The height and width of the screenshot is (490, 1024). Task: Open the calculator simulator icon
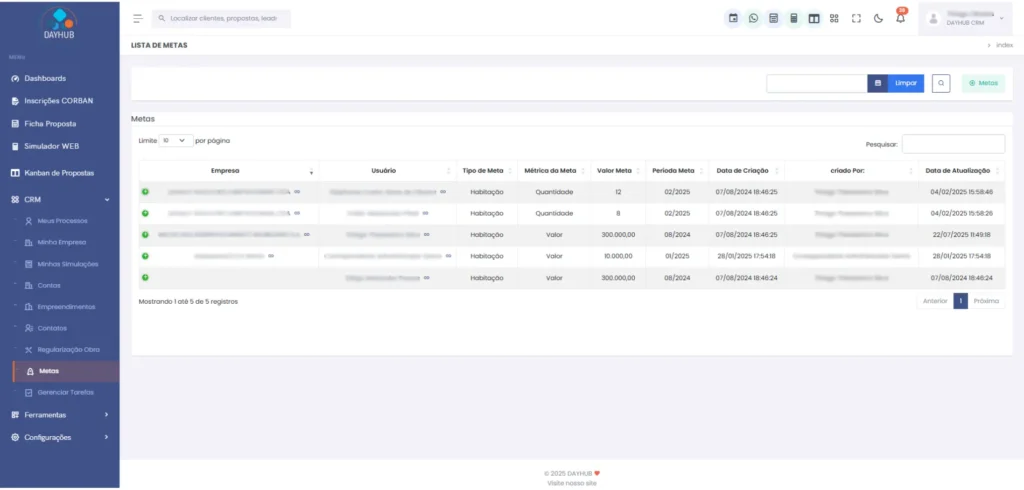793,18
